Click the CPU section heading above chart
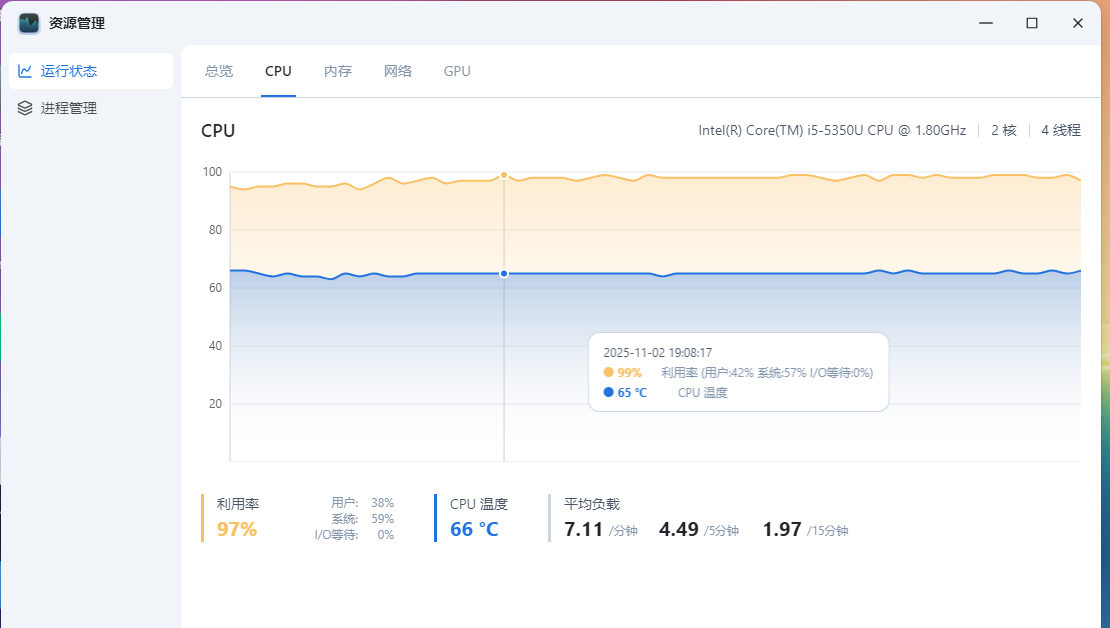 pyautogui.click(x=218, y=131)
